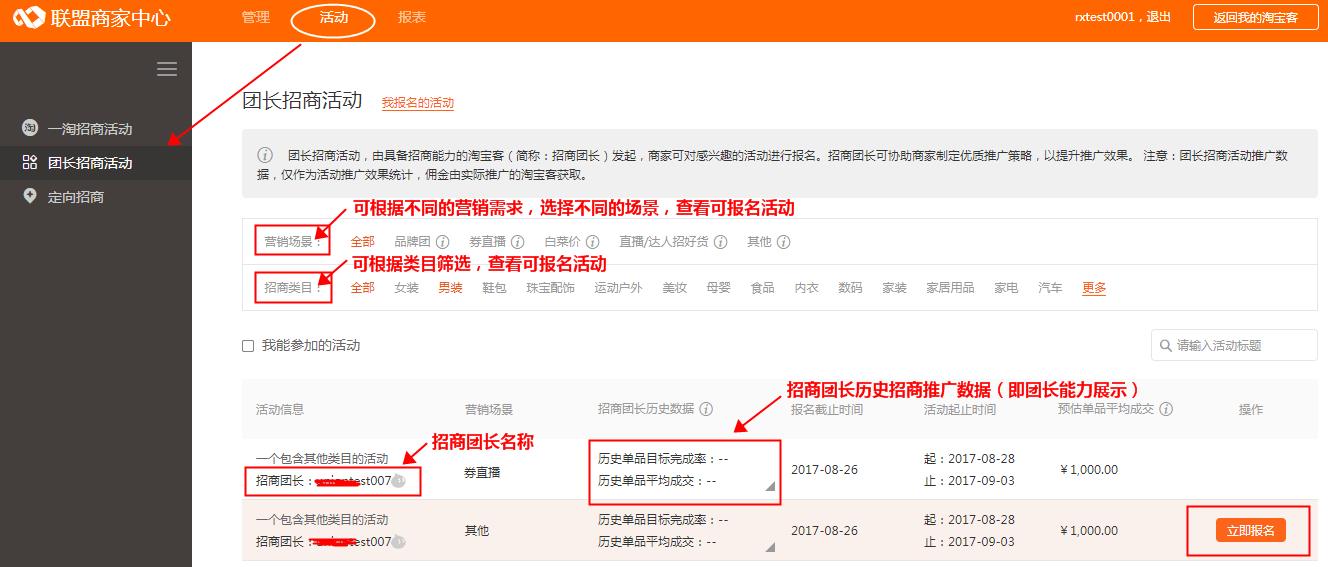Filter category by 数码
The width and height of the screenshot is (1328, 567).
(x=850, y=288)
